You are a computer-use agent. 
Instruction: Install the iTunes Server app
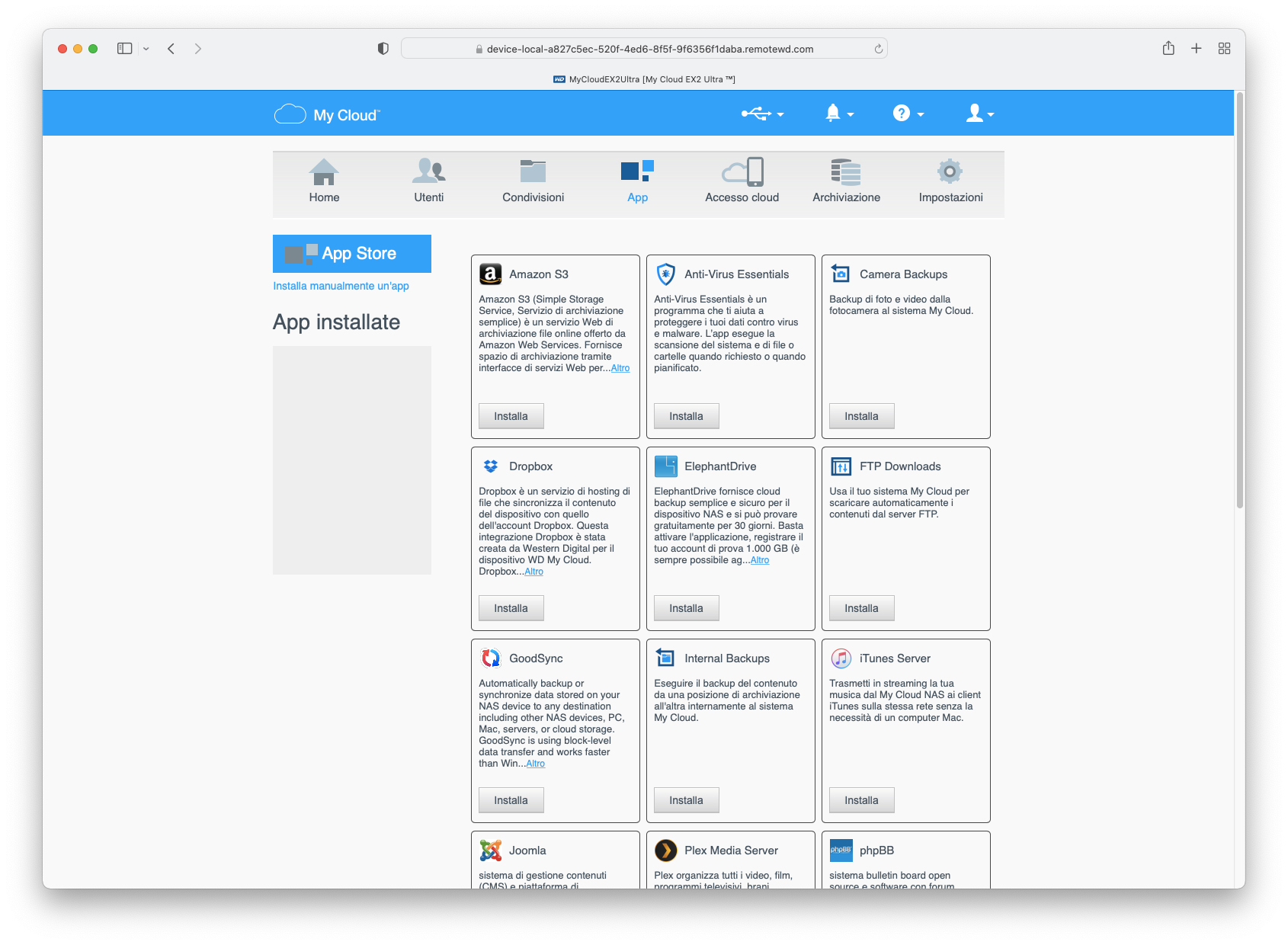click(861, 800)
